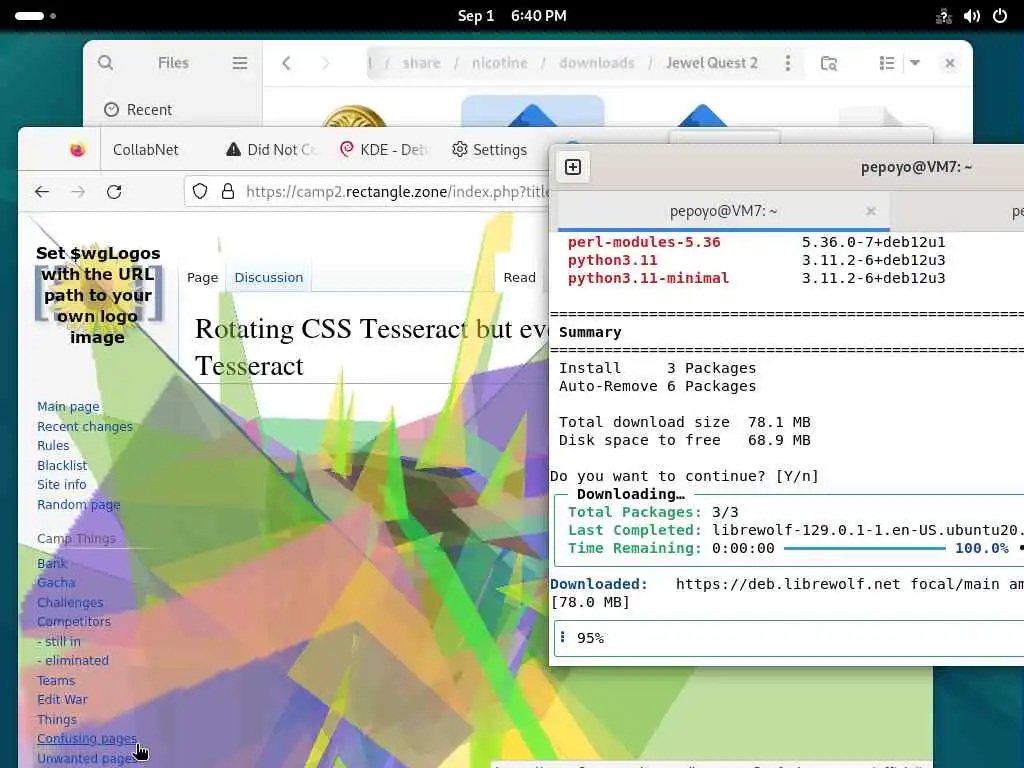Image resolution: width=1024 pixels, height=768 pixels.
Task: Click the browser back arrow
Action: (42, 191)
